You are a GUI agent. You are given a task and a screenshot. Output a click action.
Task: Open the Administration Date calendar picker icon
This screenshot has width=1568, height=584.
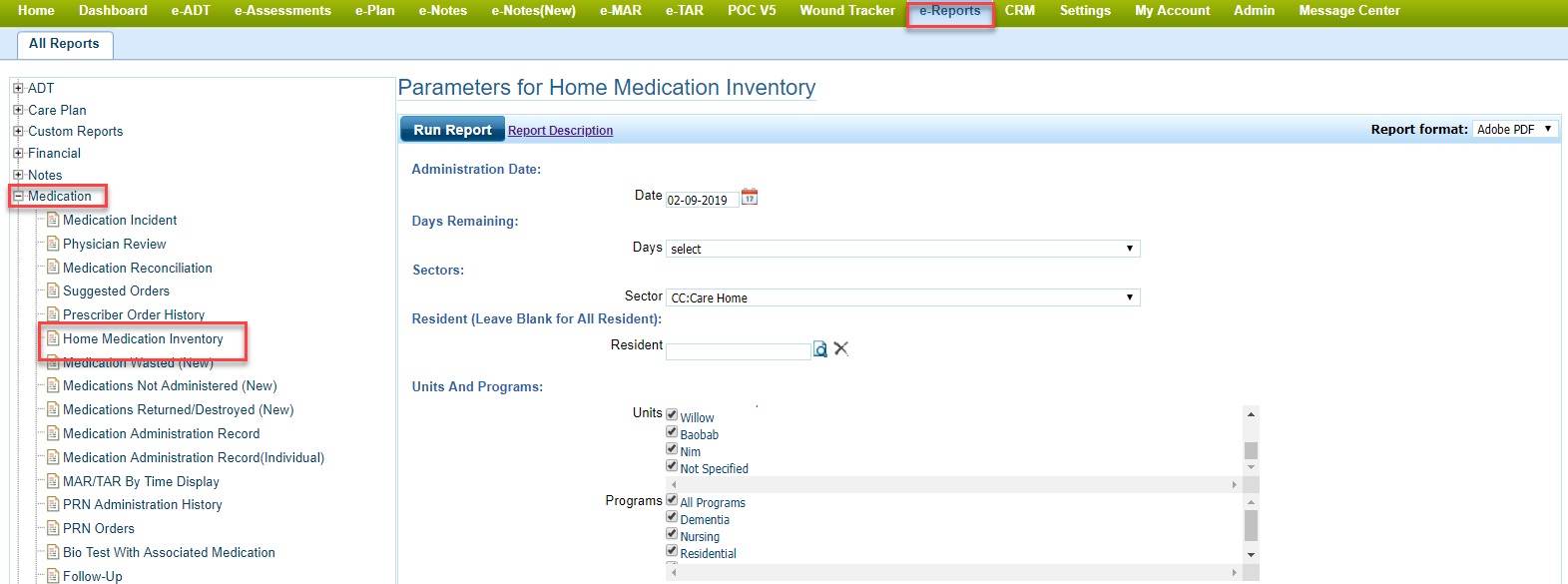pos(750,198)
